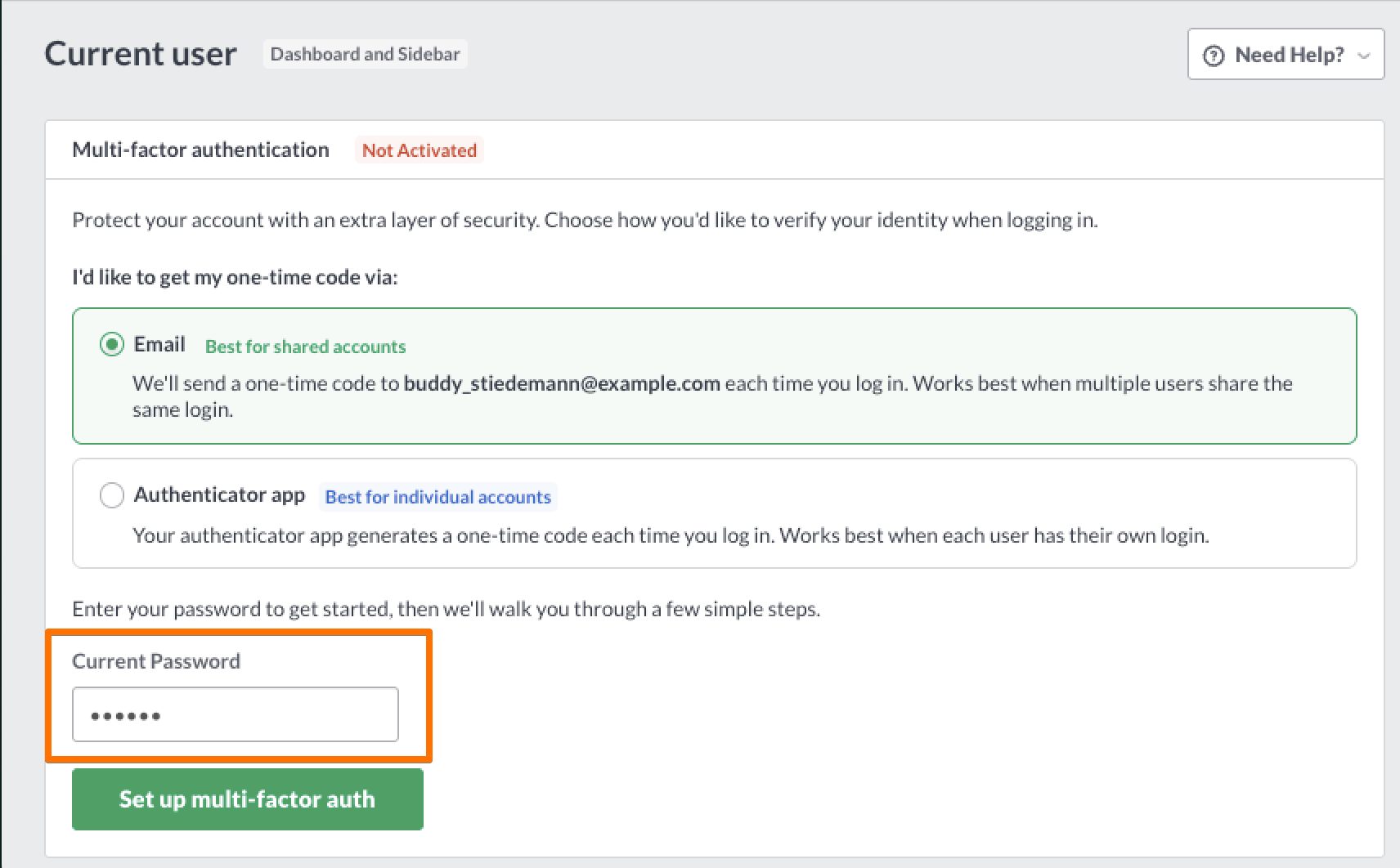Click the 'I'd like to get my one-time code via:' text
This screenshot has height=868, width=1400.
point(235,277)
